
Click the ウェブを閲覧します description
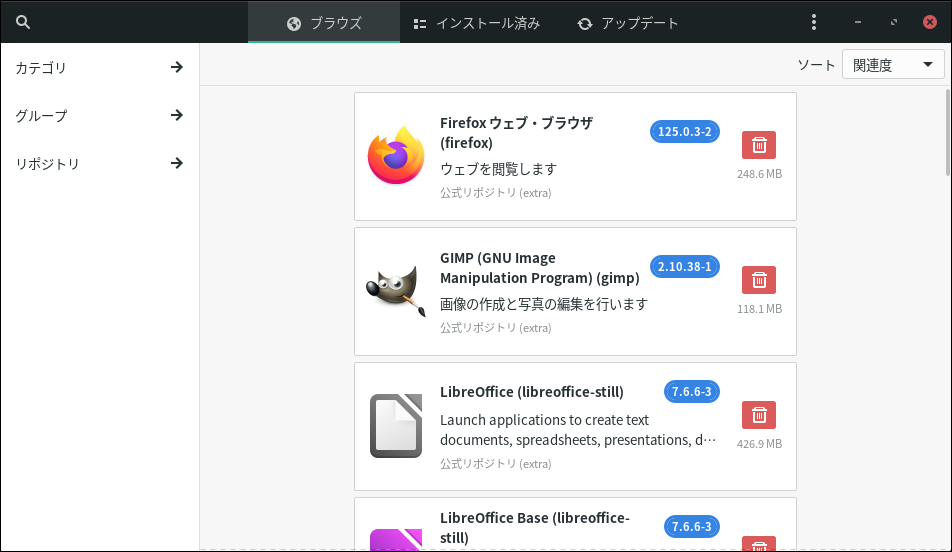pos(498,169)
